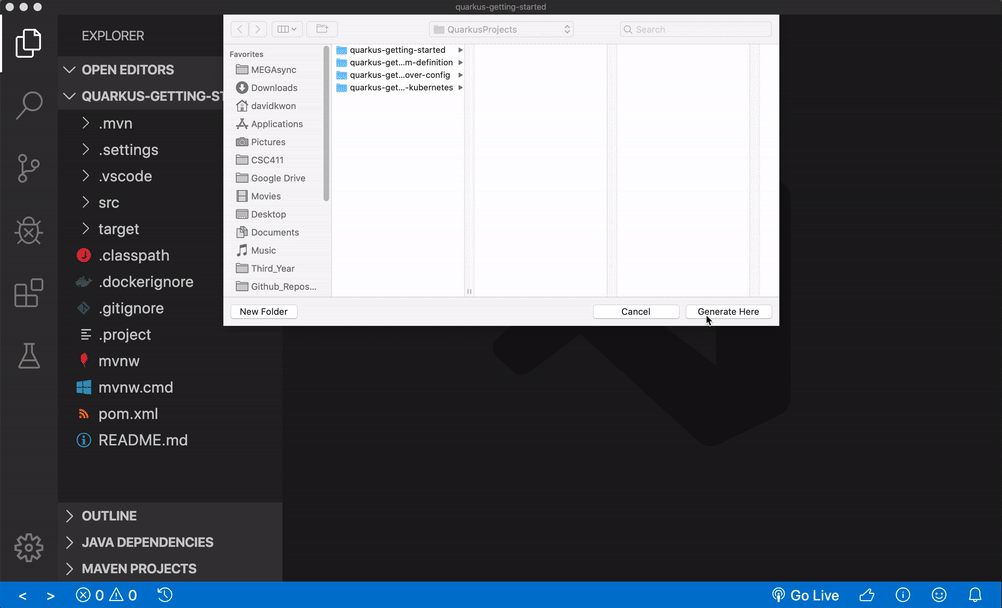Expand the OUTLINE section

pos(109,516)
